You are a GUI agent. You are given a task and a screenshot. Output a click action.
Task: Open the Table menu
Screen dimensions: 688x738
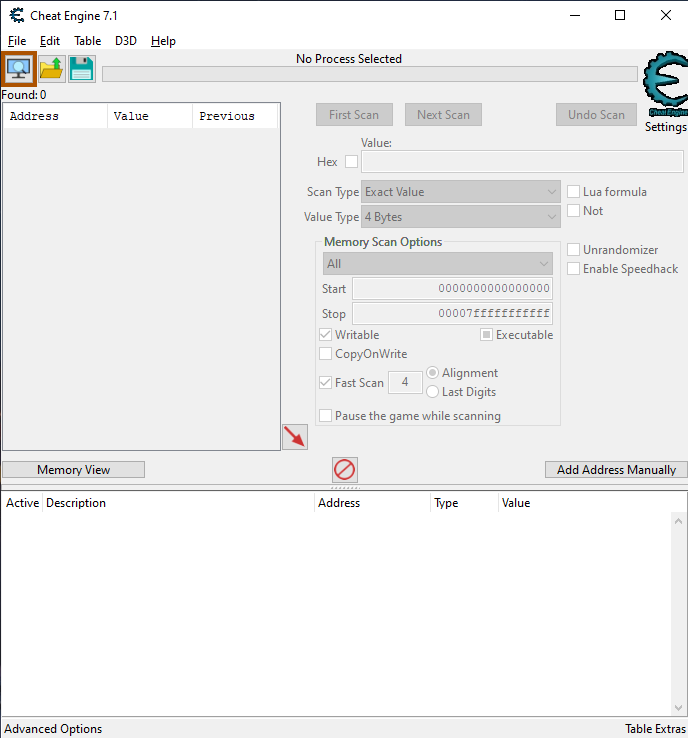click(88, 41)
